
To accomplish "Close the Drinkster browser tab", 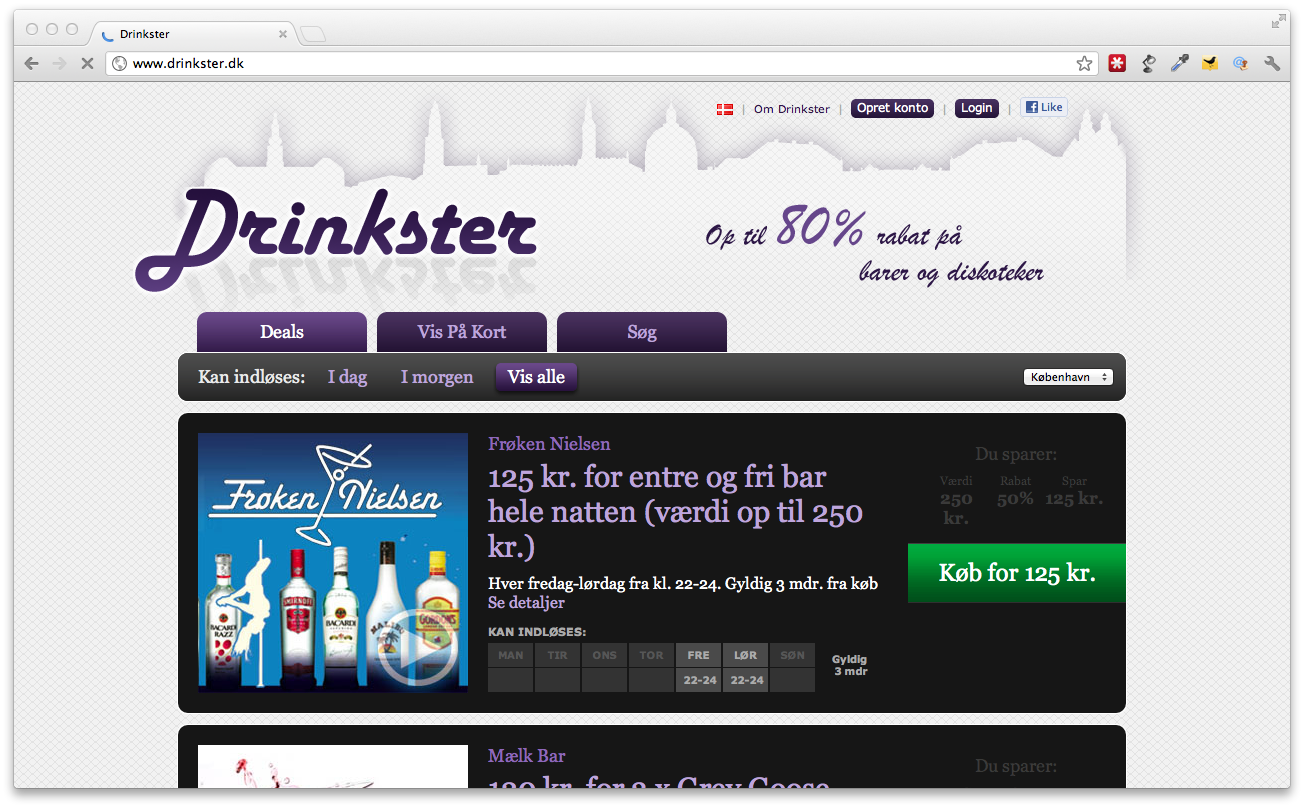I will pyautogui.click(x=283, y=34).
